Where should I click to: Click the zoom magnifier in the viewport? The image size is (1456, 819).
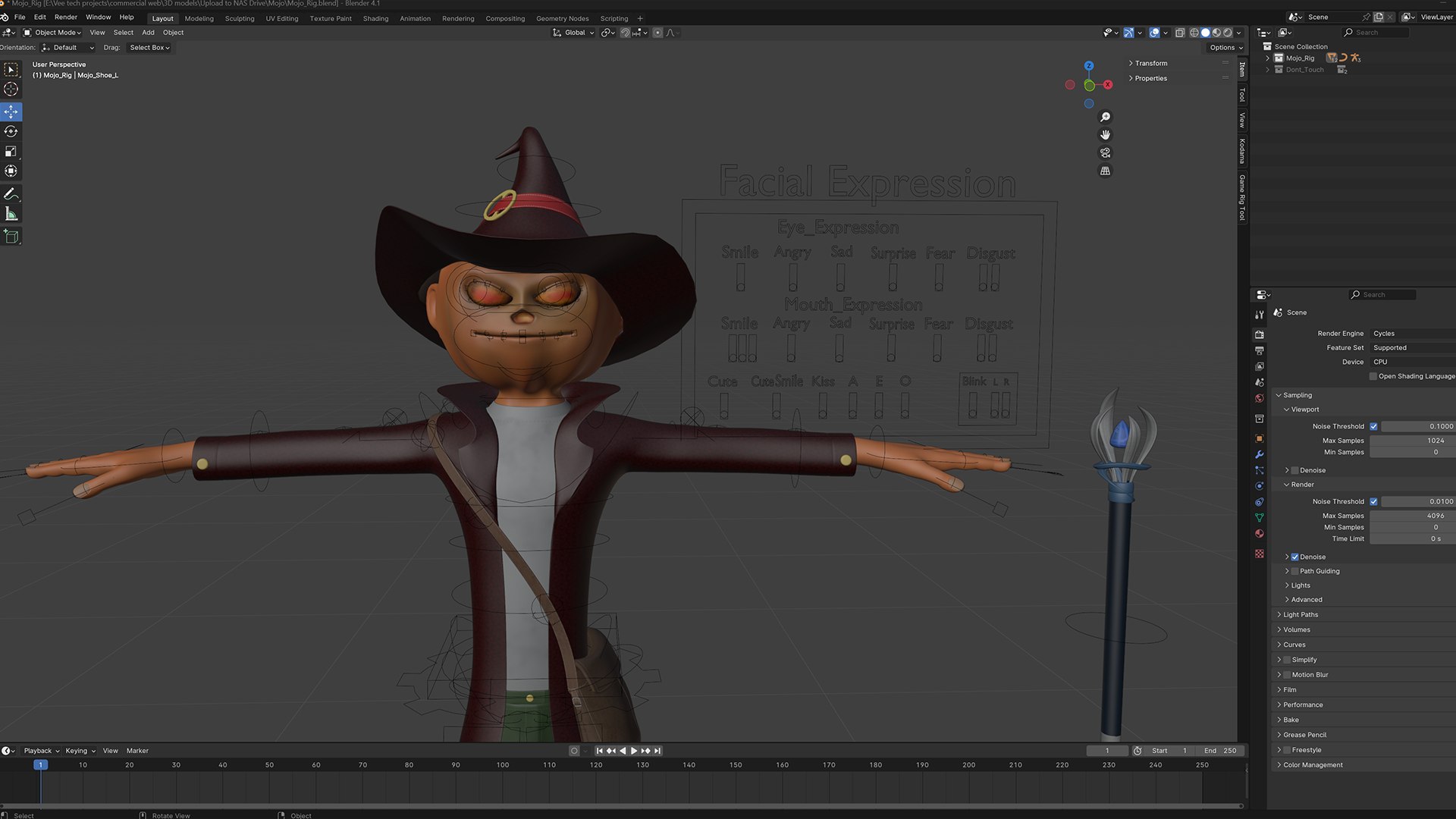point(1105,117)
